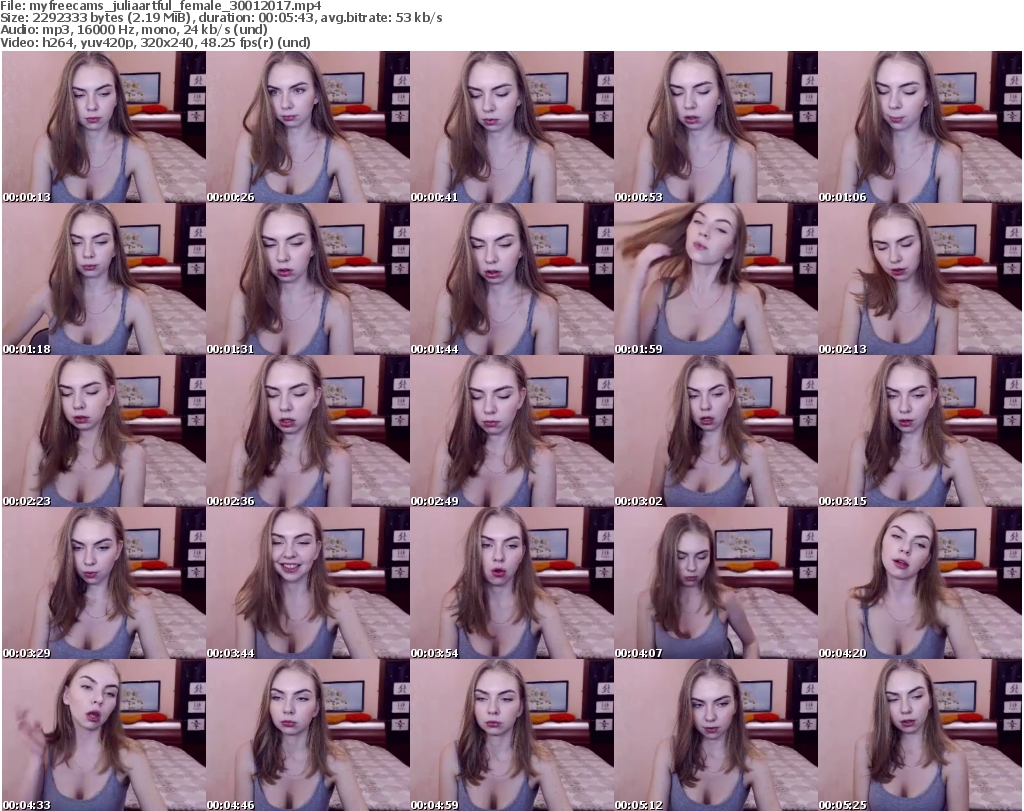The image size is (1024, 811).
Task: Select the thumbnail timestamped 00:03:02
Action: pyautogui.click(x=716, y=431)
